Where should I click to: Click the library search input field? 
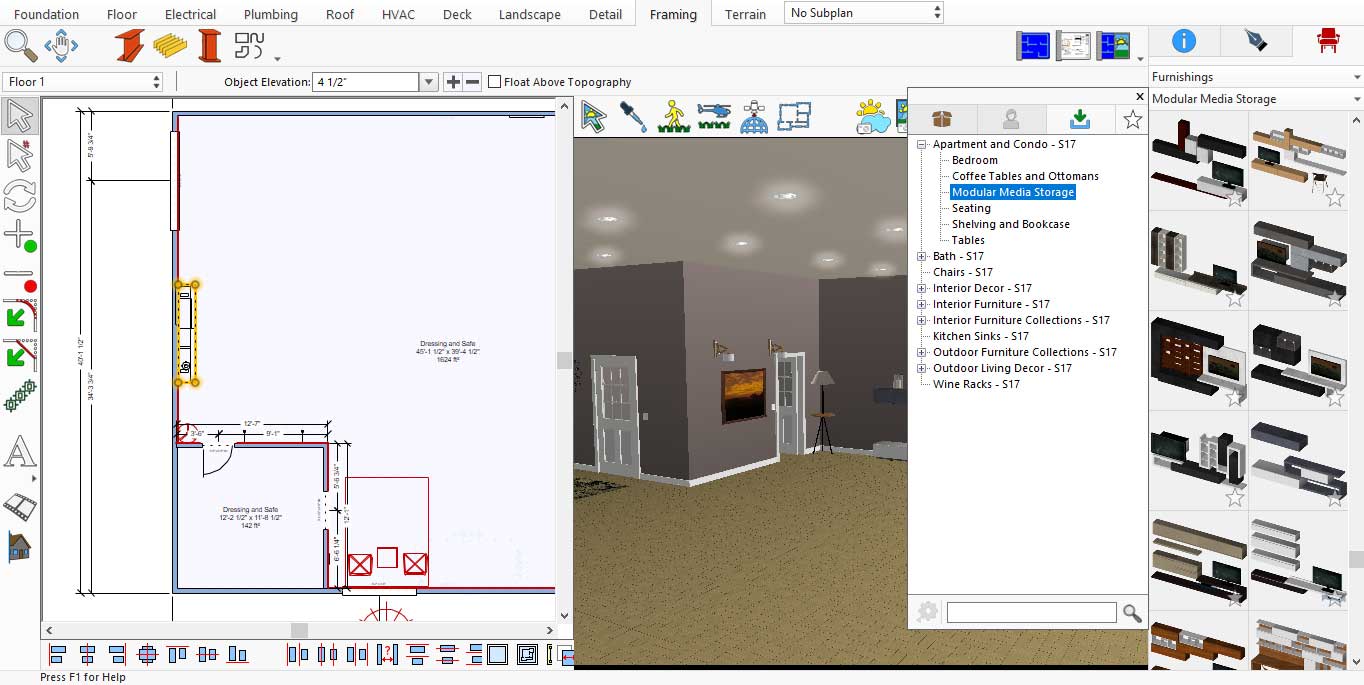click(x=1030, y=612)
